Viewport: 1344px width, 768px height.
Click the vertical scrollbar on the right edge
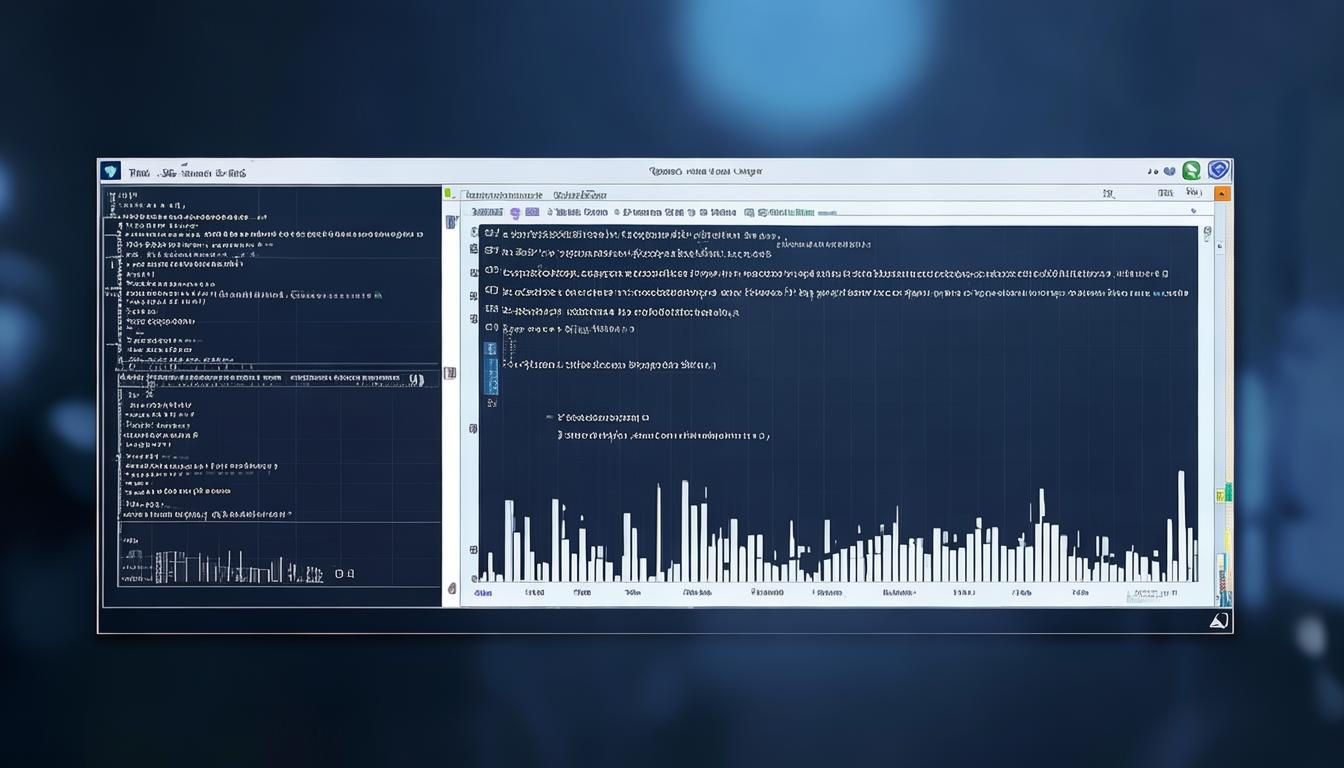[1206, 400]
